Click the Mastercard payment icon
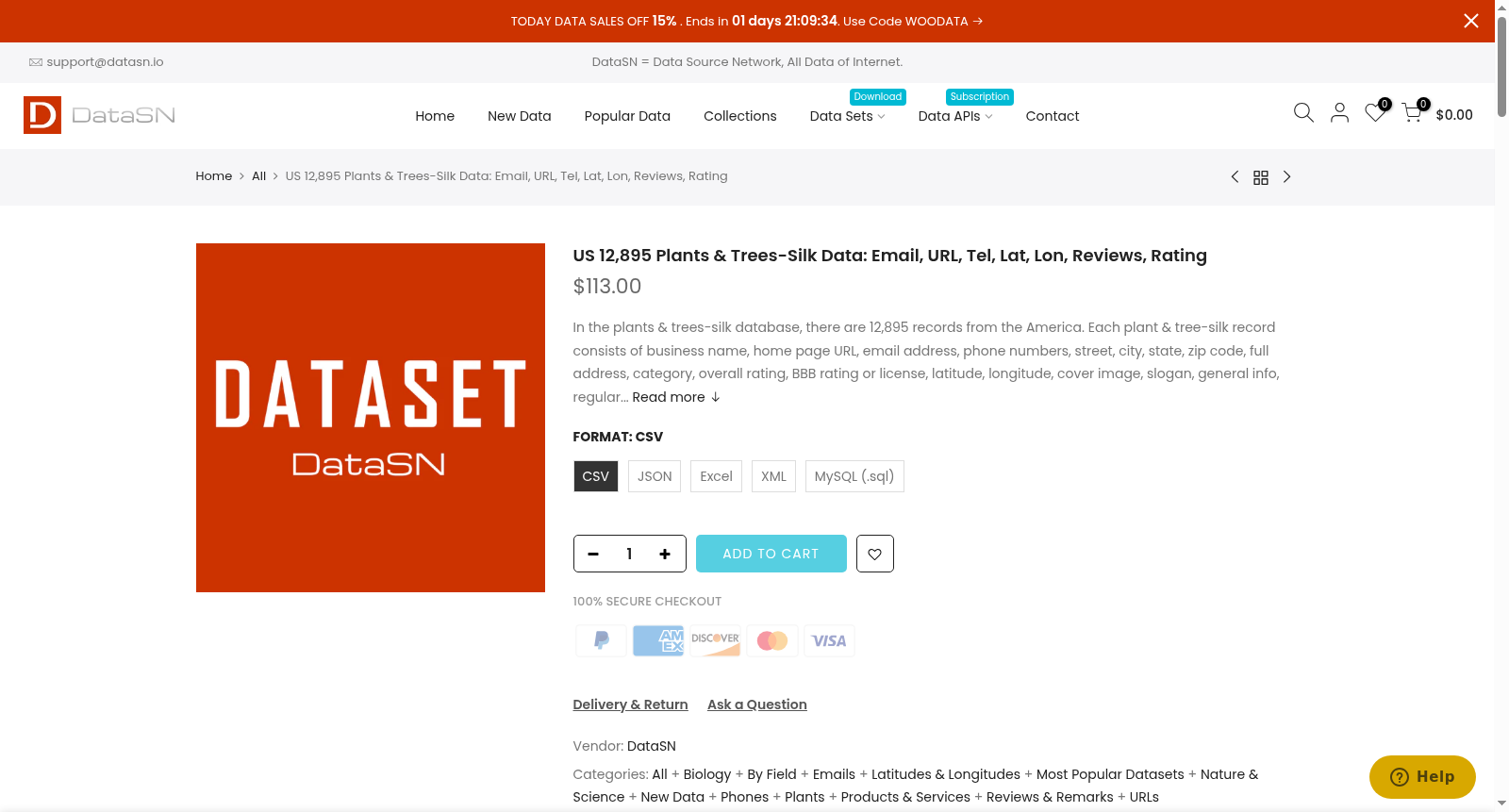The height and width of the screenshot is (812, 1509). point(772,640)
